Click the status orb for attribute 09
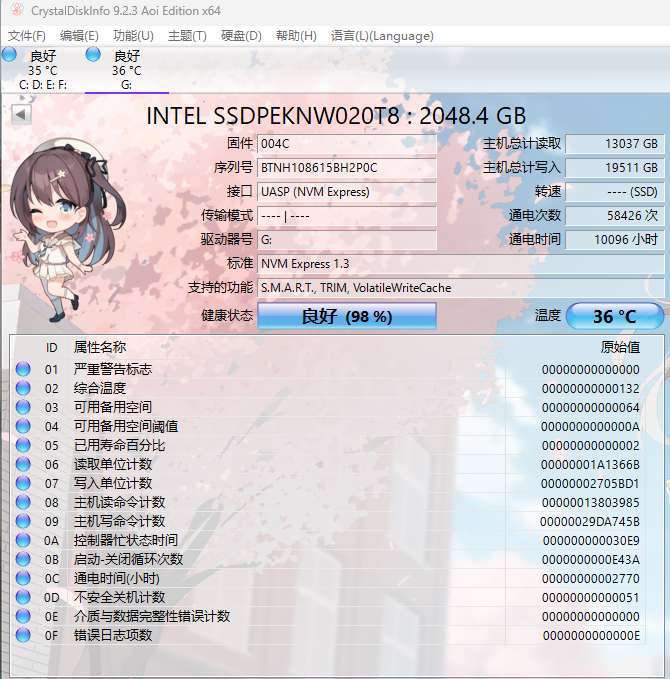The height and width of the screenshot is (679, 670). pos(23,521)
